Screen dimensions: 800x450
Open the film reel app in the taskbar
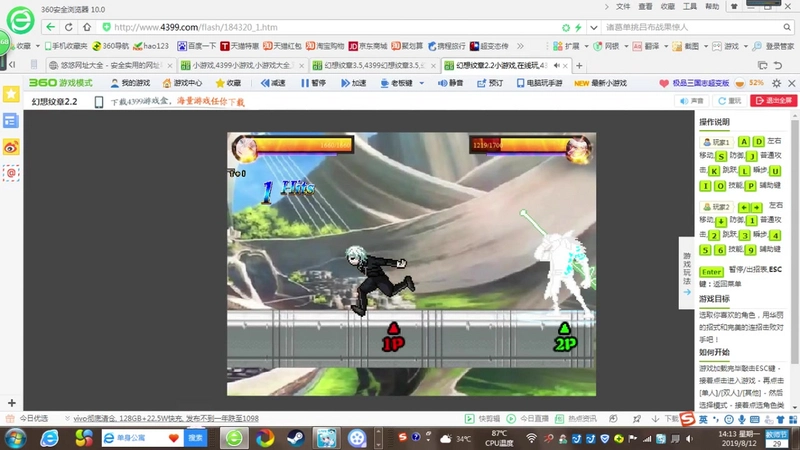(x=357, y=438)
